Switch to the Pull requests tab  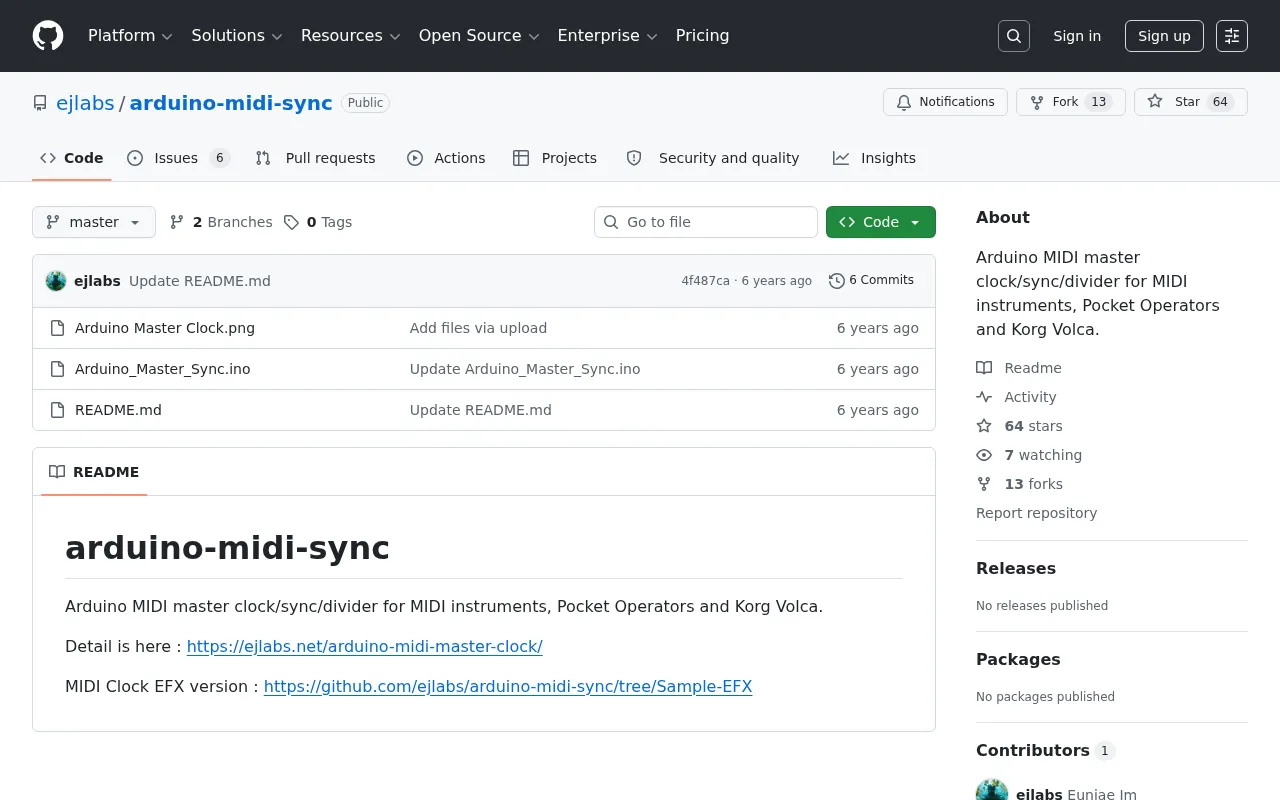click(x=316, y=158)
